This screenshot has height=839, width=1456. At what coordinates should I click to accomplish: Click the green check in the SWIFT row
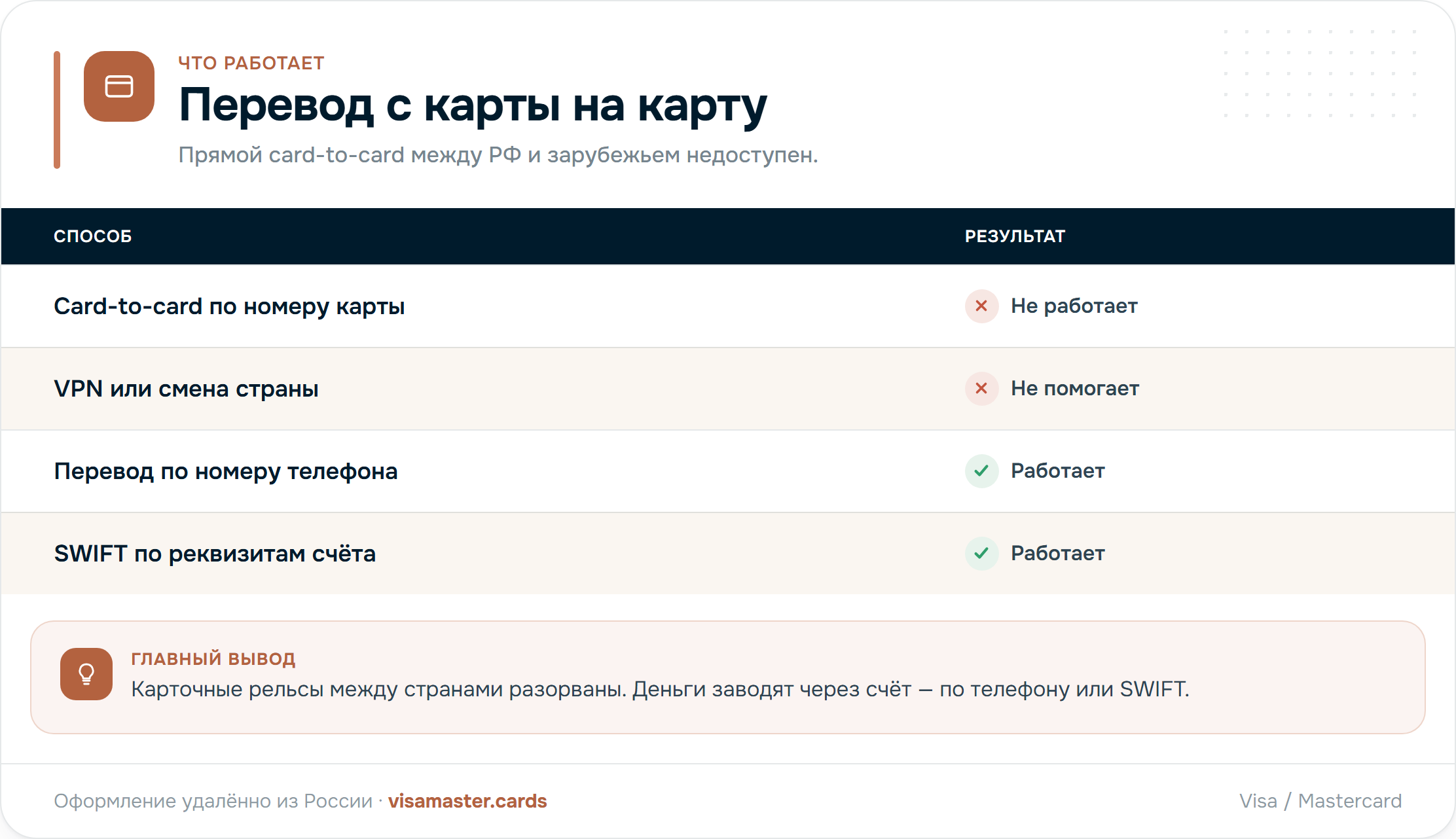[981, 554]
